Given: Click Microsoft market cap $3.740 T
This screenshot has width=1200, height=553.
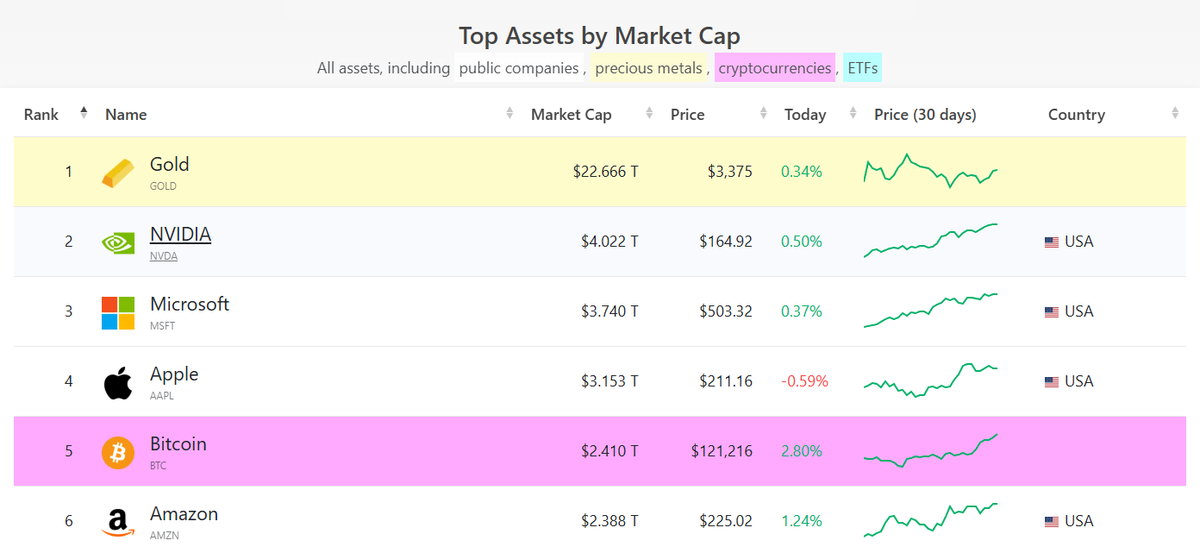Looking at the screenshot, I should point(609,312).
